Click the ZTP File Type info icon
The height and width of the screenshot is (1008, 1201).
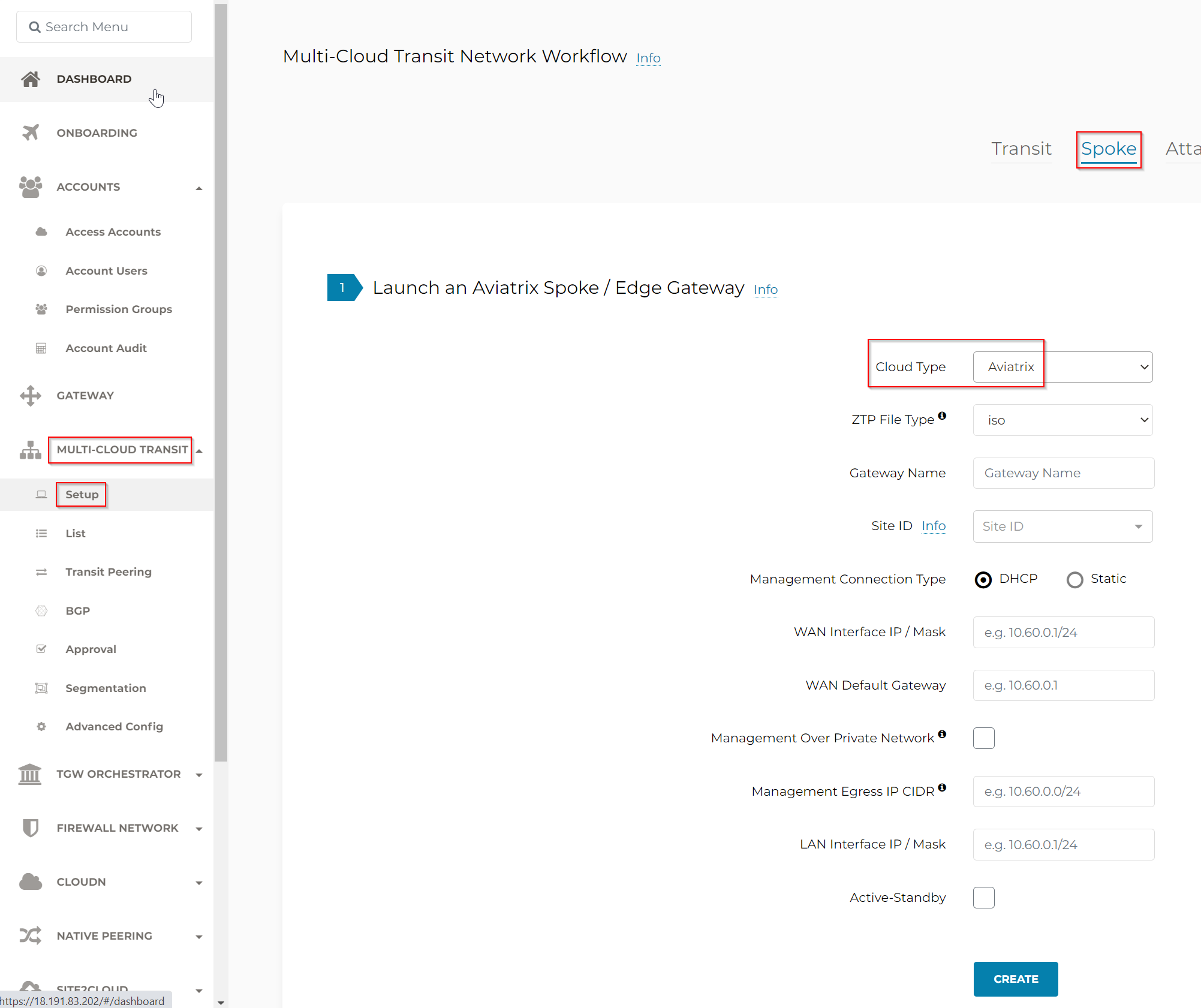pyautogui.click(x=942, y=416)
